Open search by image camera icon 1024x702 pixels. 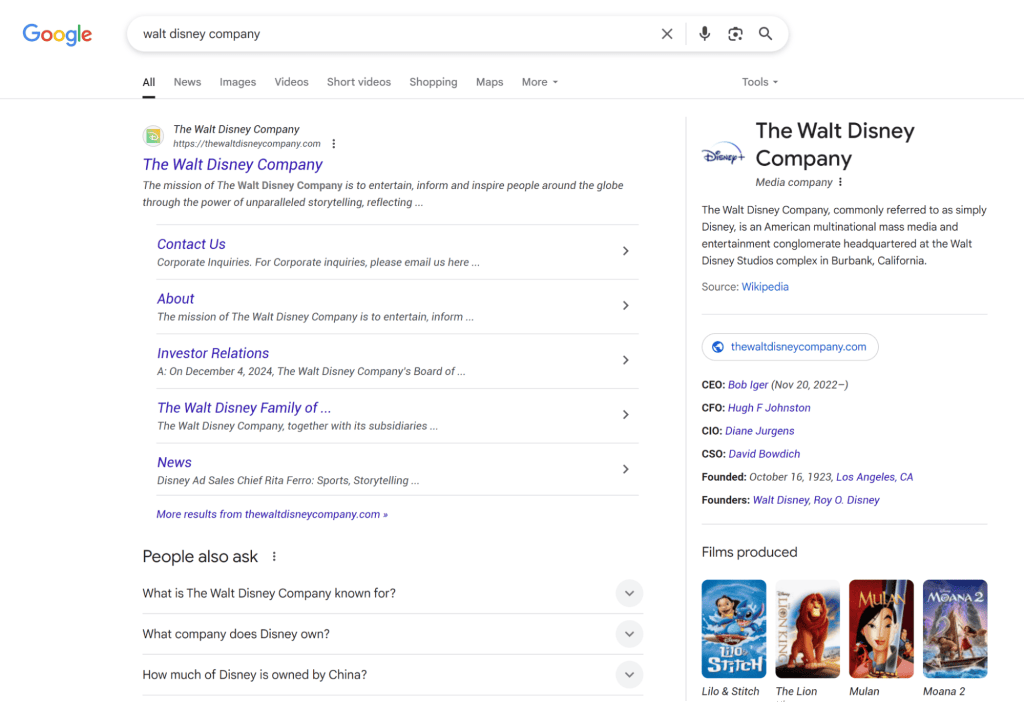tap(735, 34)
